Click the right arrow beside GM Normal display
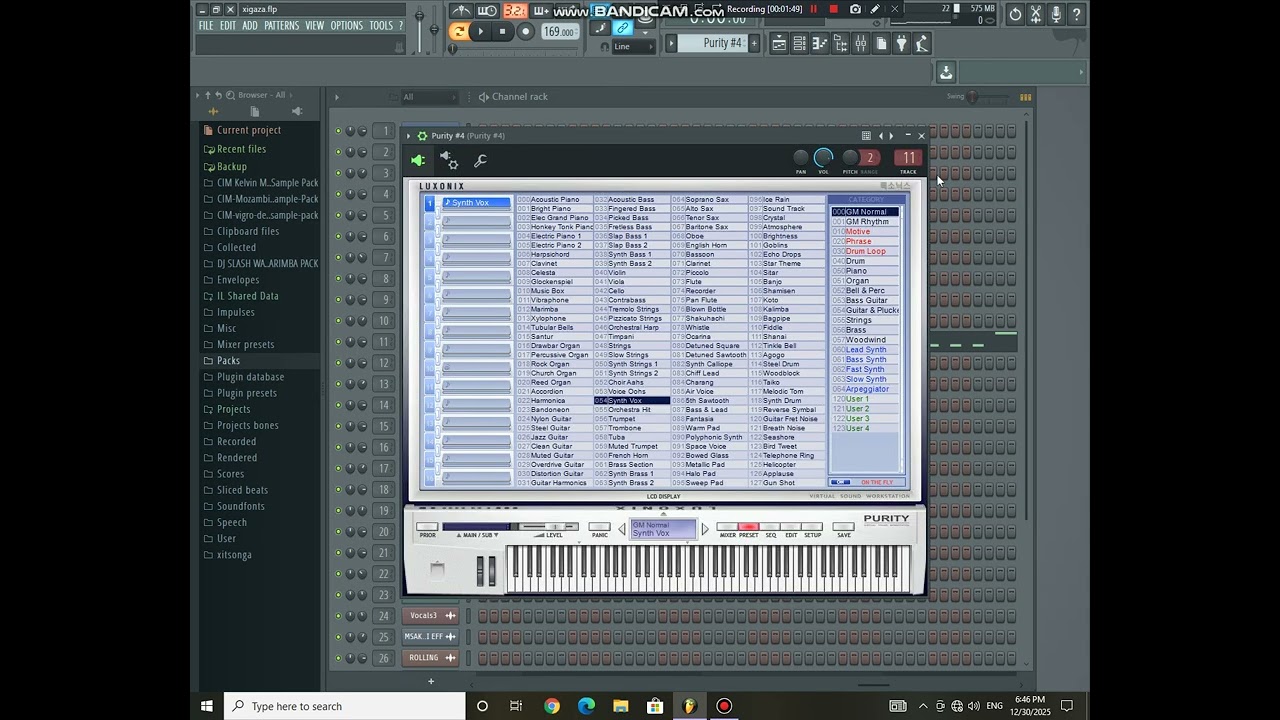Screen dimensions: 1280x720 [705, 529]
